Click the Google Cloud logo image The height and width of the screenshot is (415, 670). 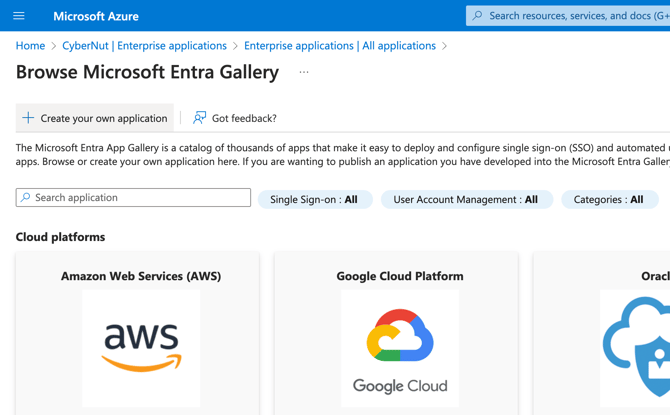coord(399,349)
